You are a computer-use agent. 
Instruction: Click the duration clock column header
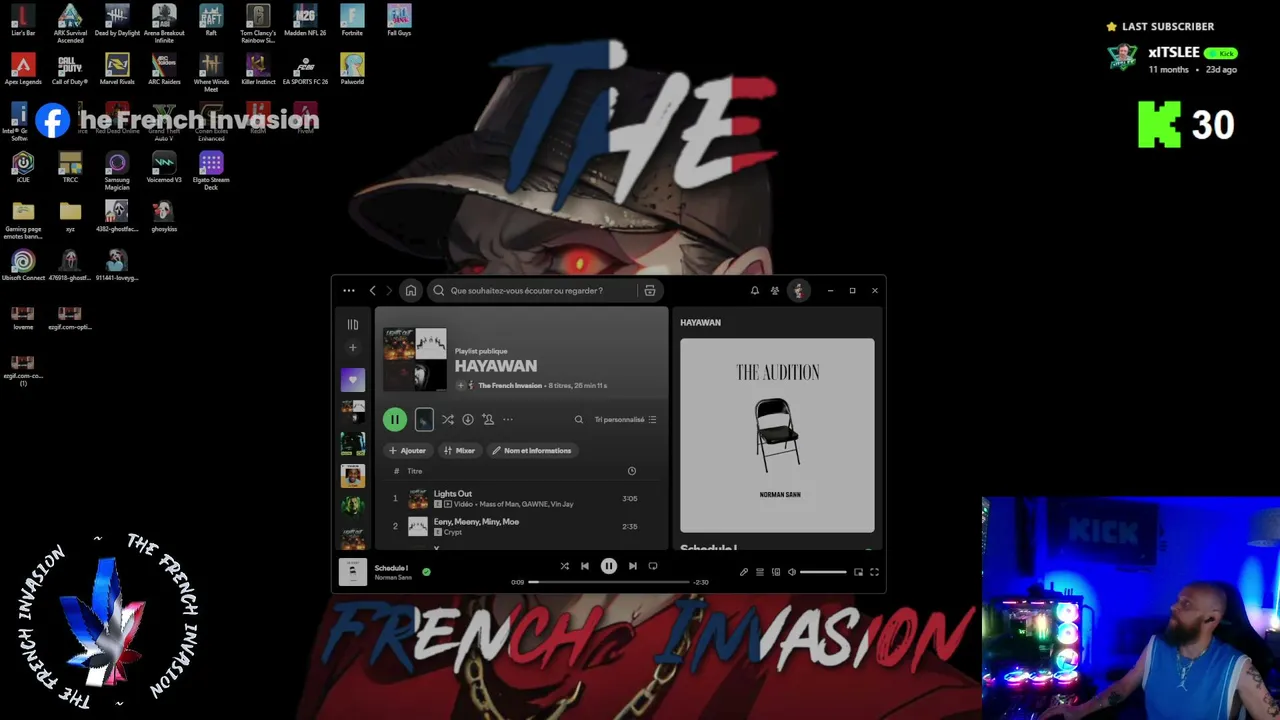[x=632, y=471]
